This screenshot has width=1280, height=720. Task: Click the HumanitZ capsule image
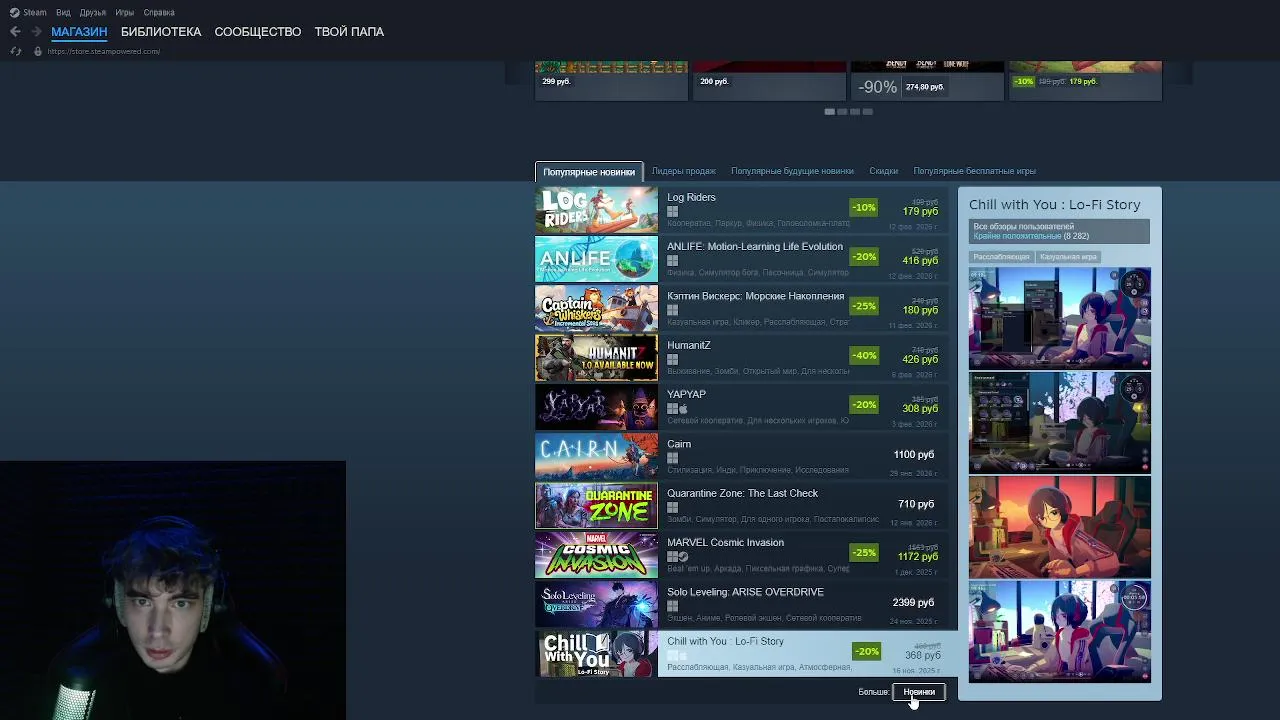pyautogui.click(x=596, y=357)
